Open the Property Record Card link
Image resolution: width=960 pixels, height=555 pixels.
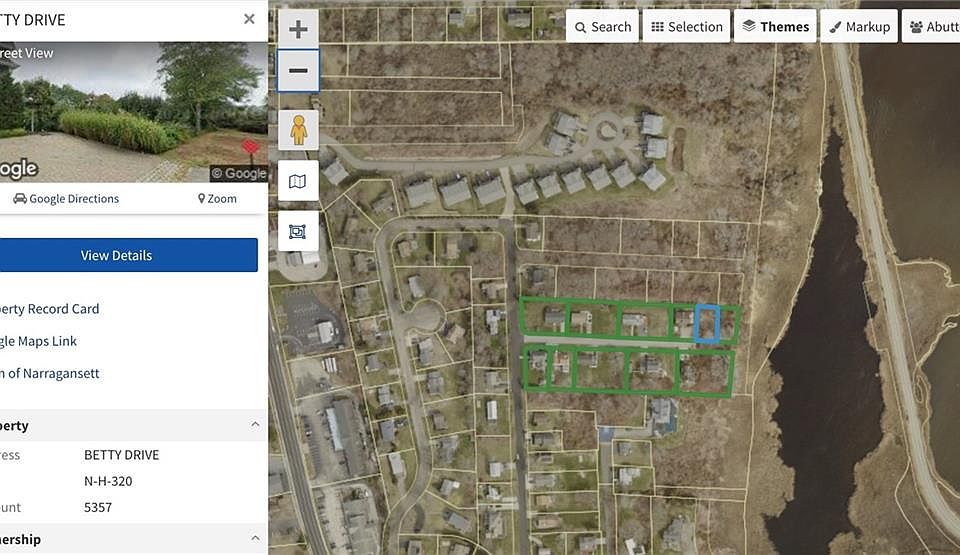coord(49,309)
